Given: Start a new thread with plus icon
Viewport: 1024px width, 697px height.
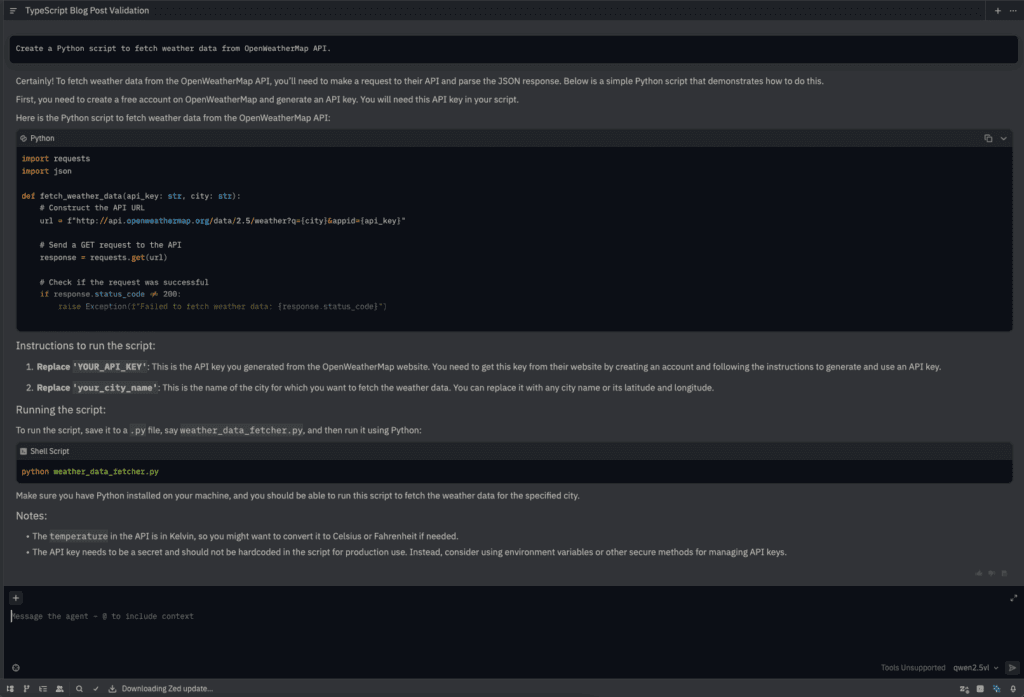Looking at the screenshot, I should (x=997, y=10).
